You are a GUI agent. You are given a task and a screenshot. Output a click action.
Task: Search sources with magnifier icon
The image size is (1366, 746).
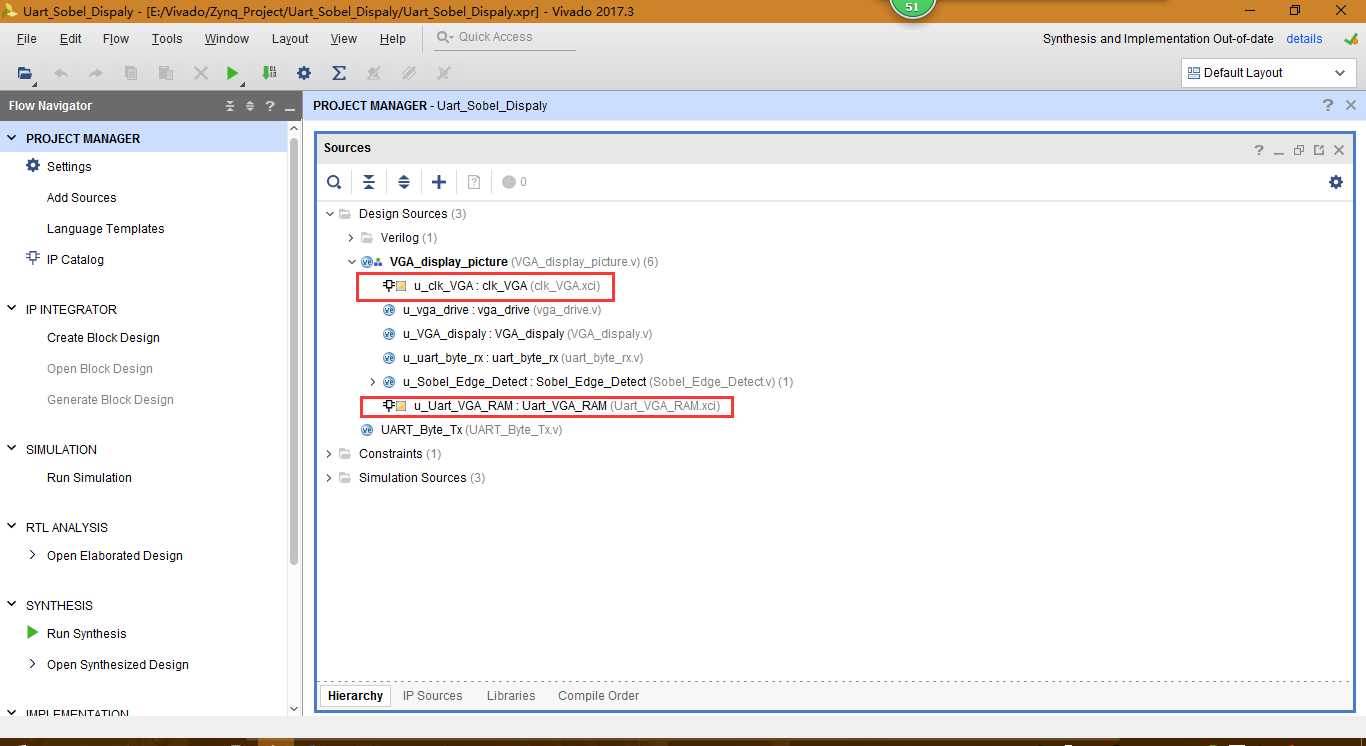(x=335, y=182)
